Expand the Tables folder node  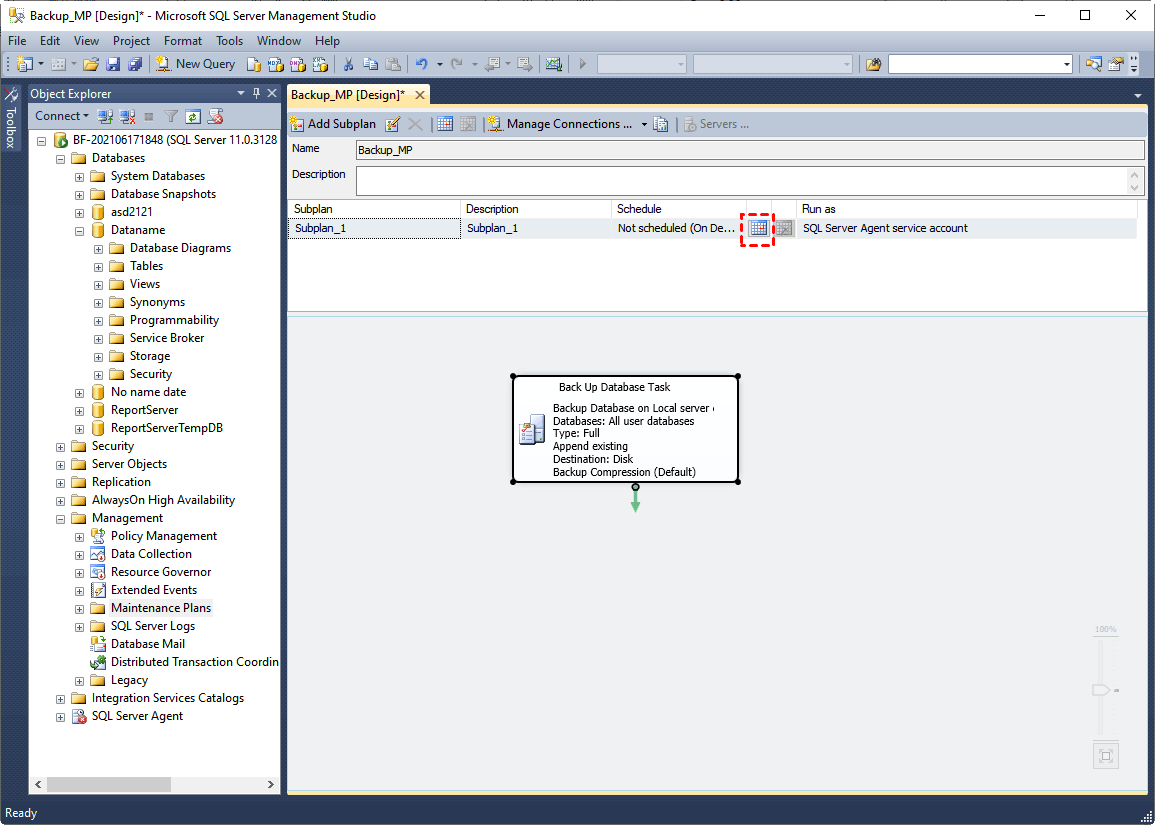99,267
